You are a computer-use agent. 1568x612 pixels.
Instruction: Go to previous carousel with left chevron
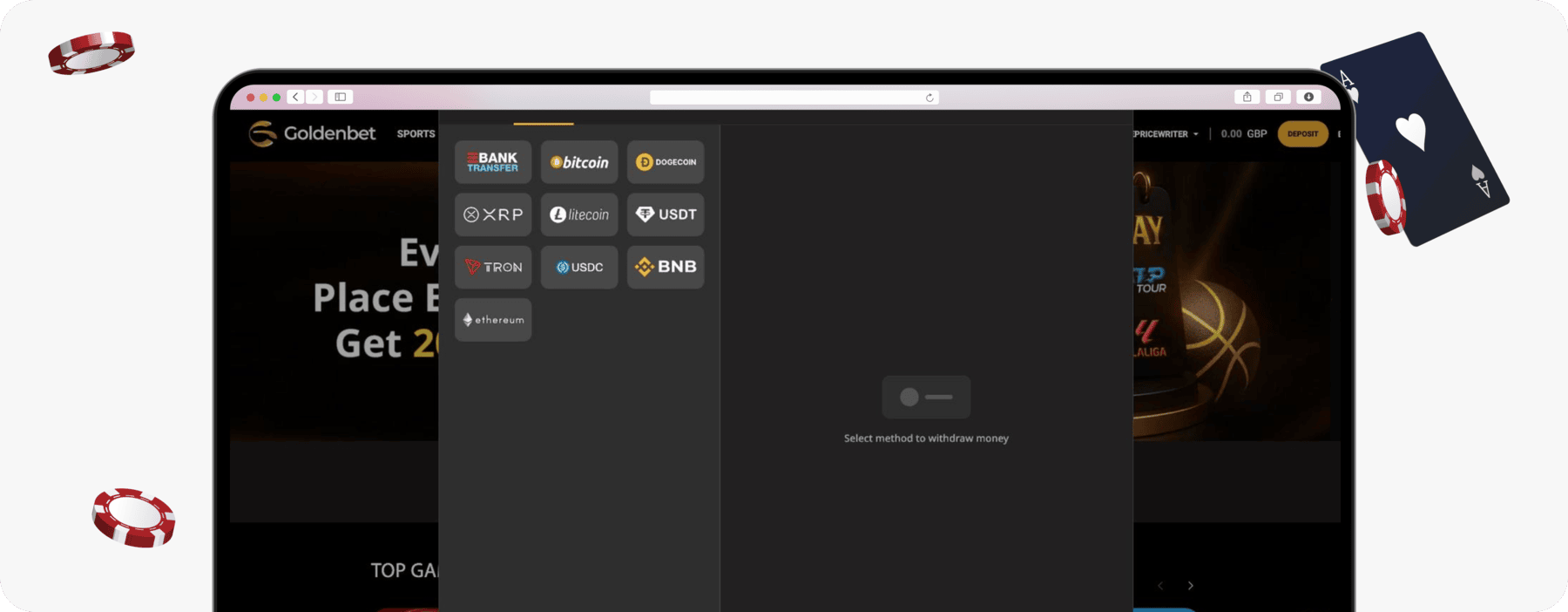[1160, 586]
